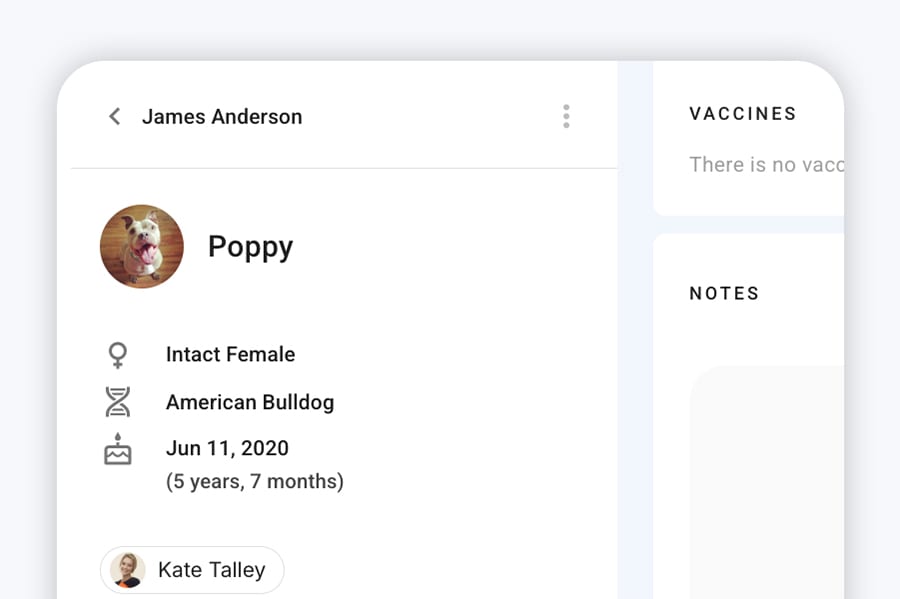
Task: Click Kate Talley's avatar picture
Action: click(127, 570)
